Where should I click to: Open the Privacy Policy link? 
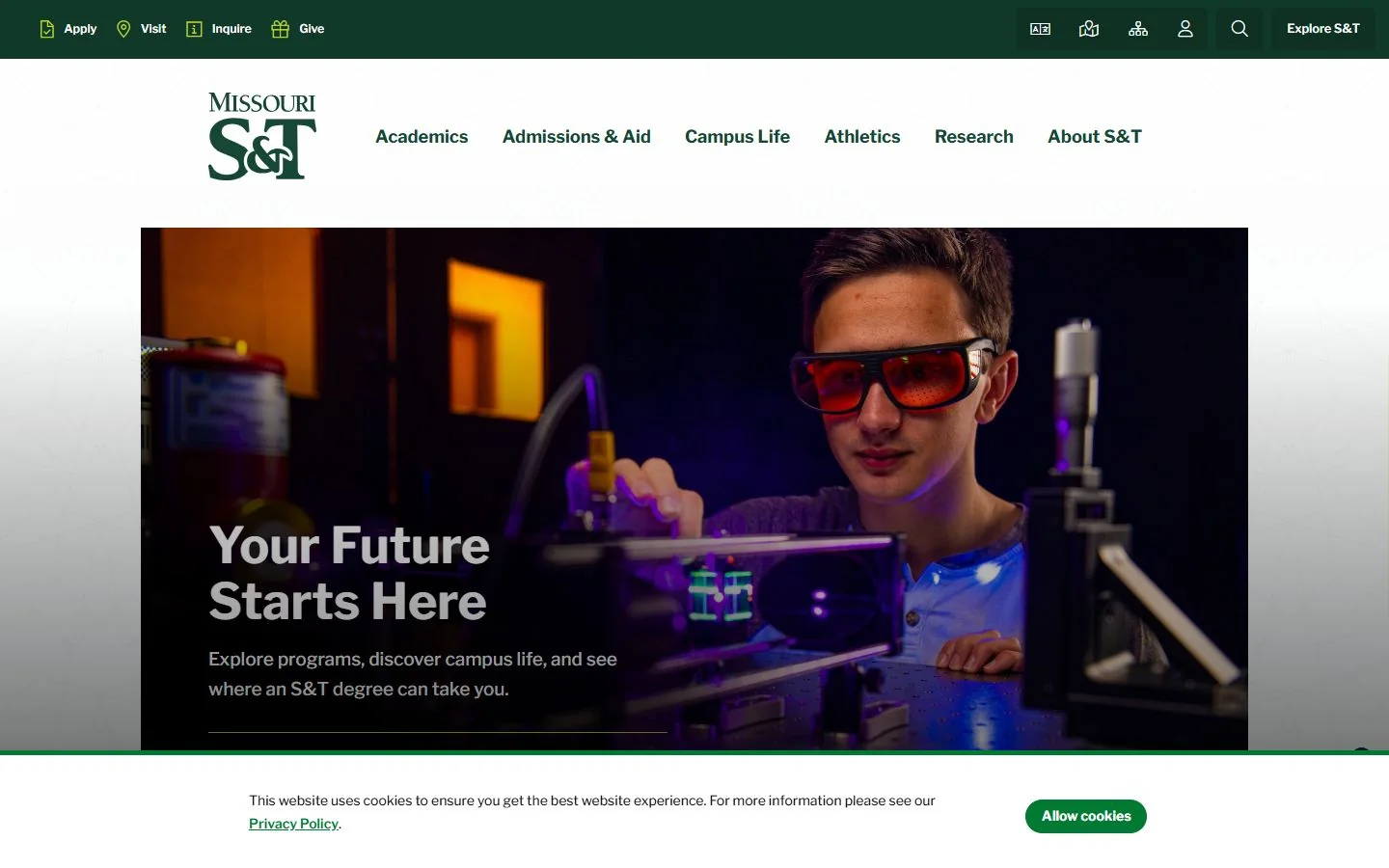pos(293,824)
